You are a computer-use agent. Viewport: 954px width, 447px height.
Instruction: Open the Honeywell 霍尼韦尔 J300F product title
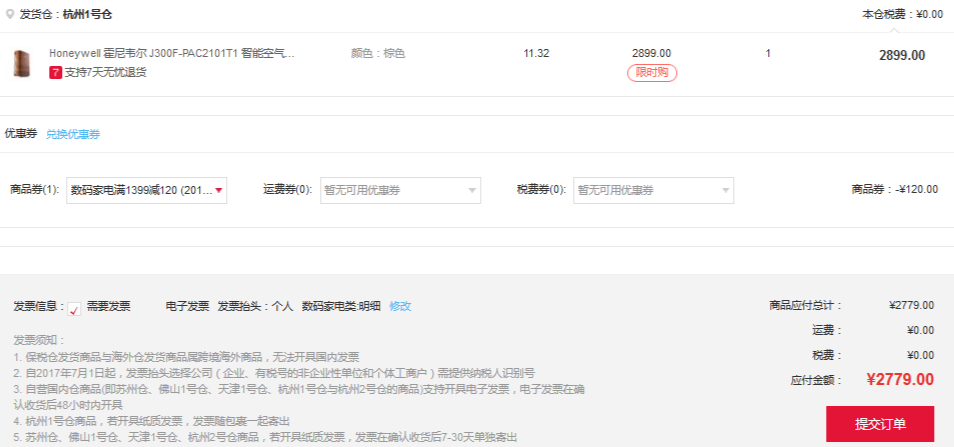point(172,54)
